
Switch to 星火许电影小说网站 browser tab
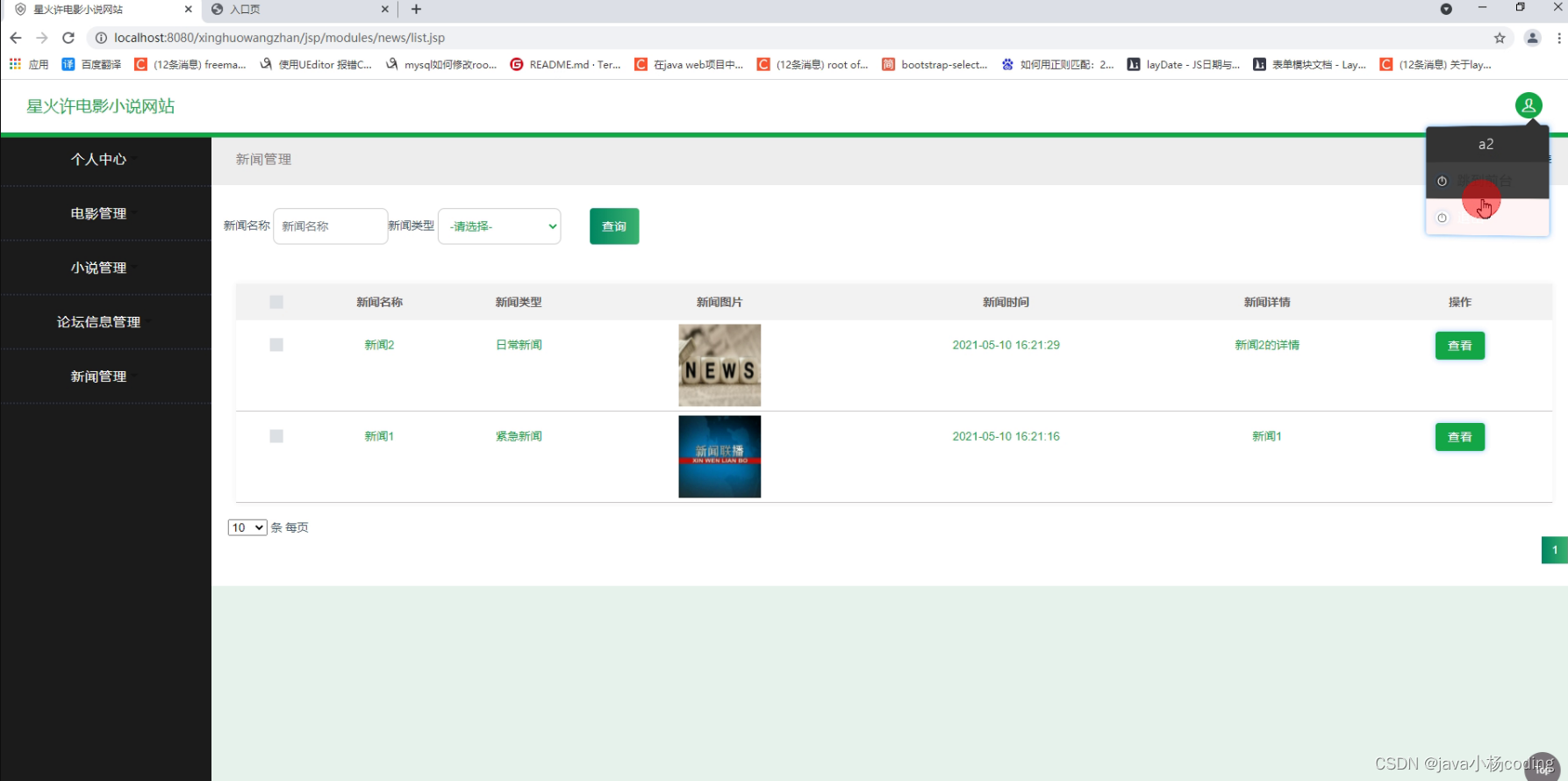[104, 10]
